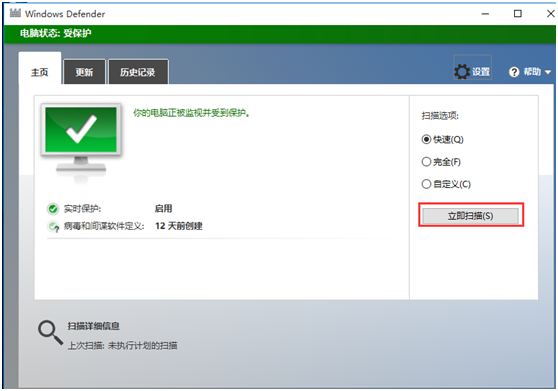
Task: Click the 设置 label text
Action: [x=481, y=72]
